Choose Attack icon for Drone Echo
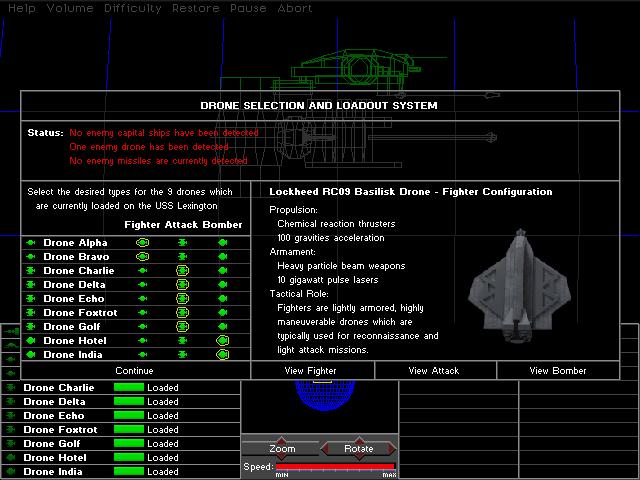Screen dimensions: 640x480 tap(182, 298)
